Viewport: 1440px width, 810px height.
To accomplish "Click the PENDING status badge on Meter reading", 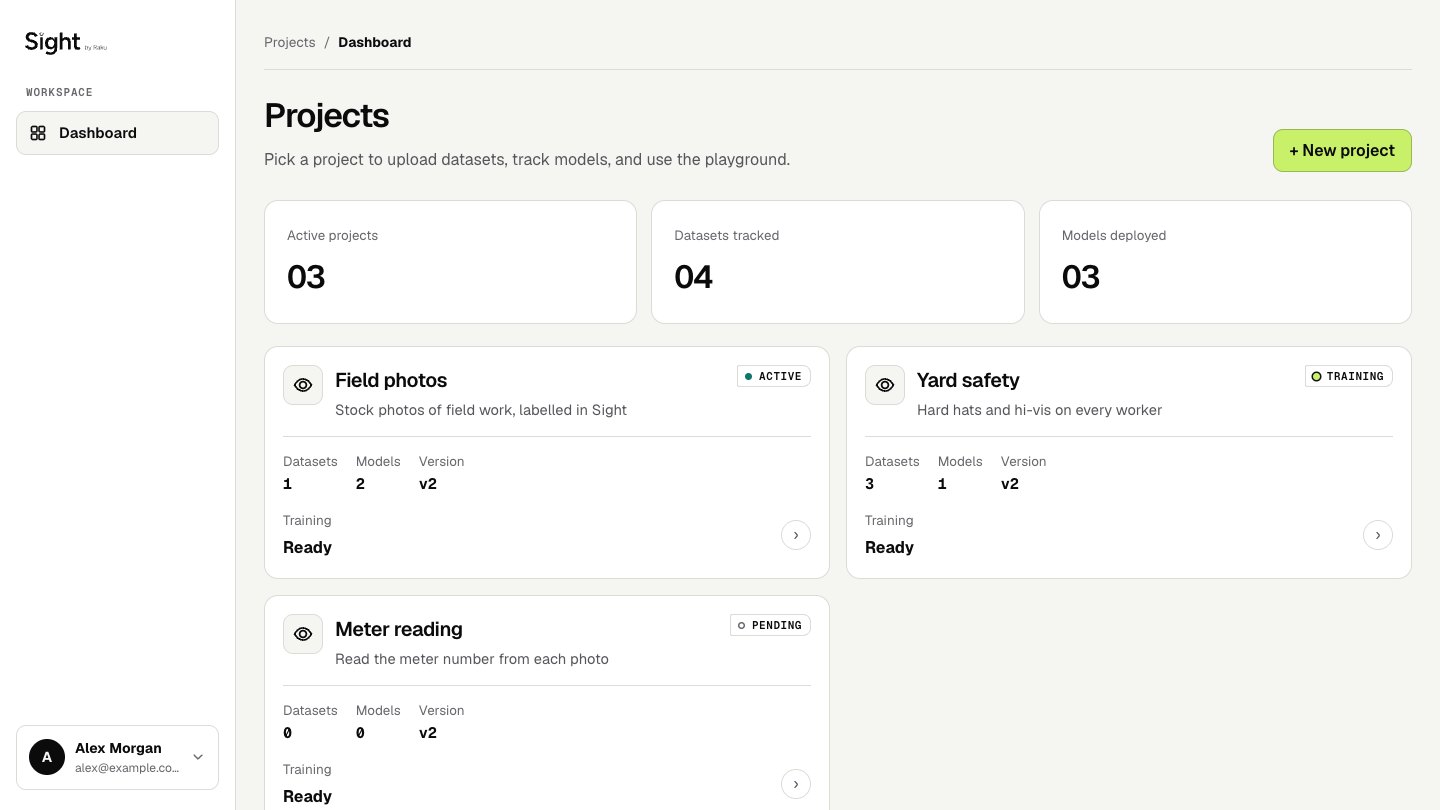I will pos(770,625).
